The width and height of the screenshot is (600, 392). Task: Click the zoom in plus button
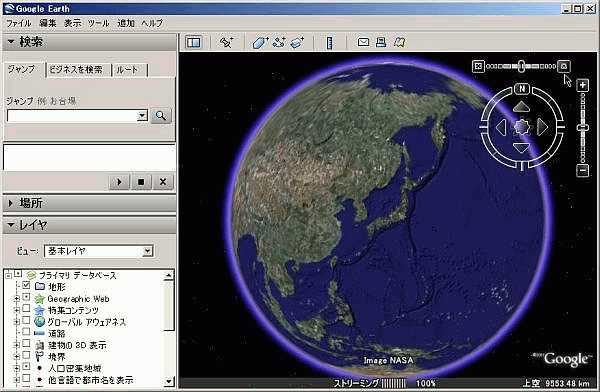click(582, 85)
